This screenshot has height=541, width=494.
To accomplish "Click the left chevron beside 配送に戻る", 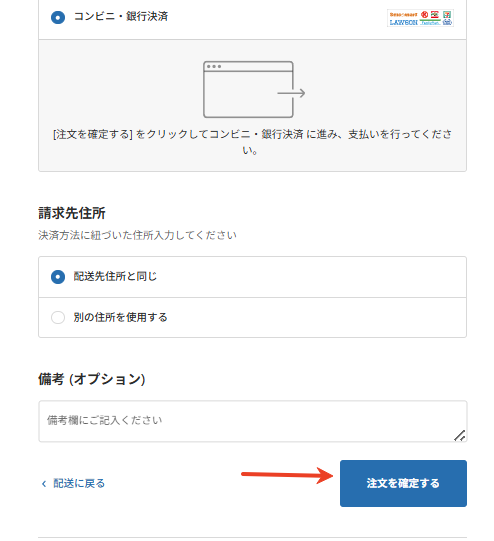I will coord(44,484).
